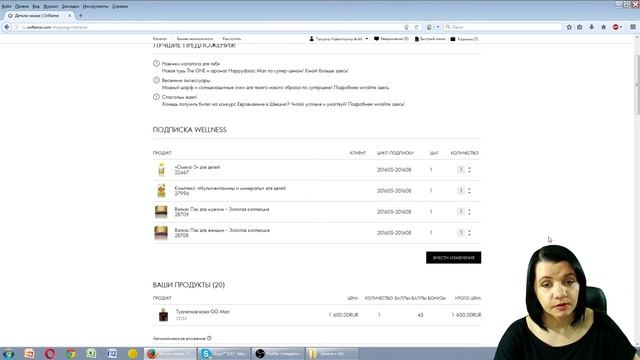Launch Excel from the taskbar
The image size is (640, 360).
(91, 353)
